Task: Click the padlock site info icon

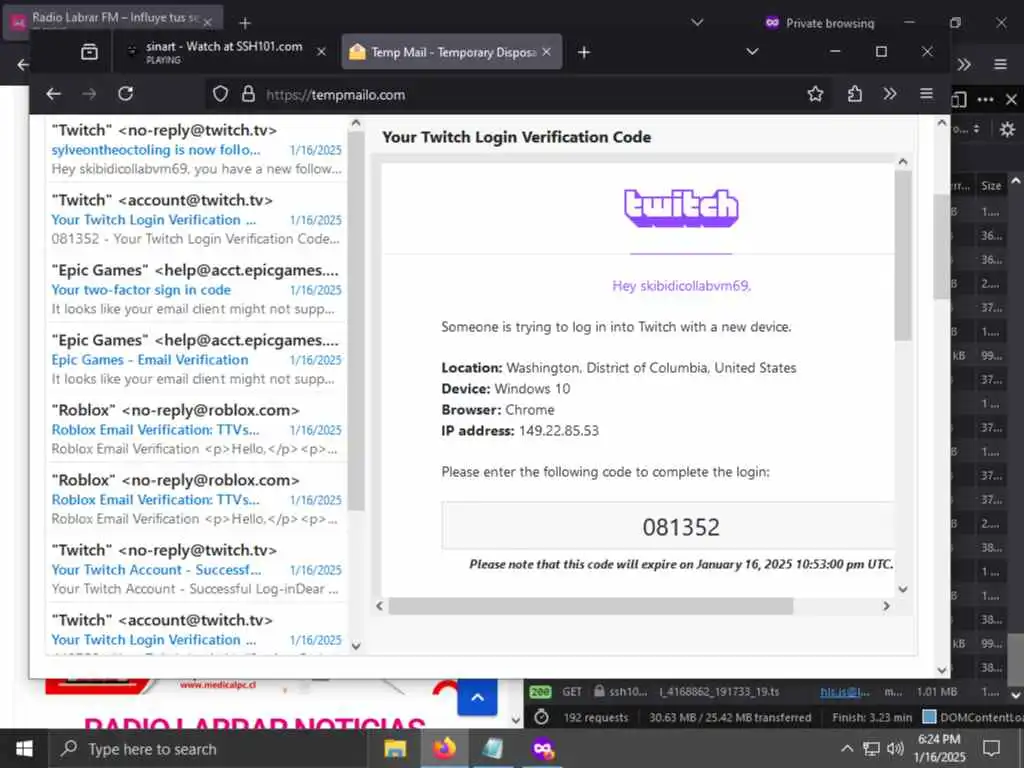Action: 248,94
